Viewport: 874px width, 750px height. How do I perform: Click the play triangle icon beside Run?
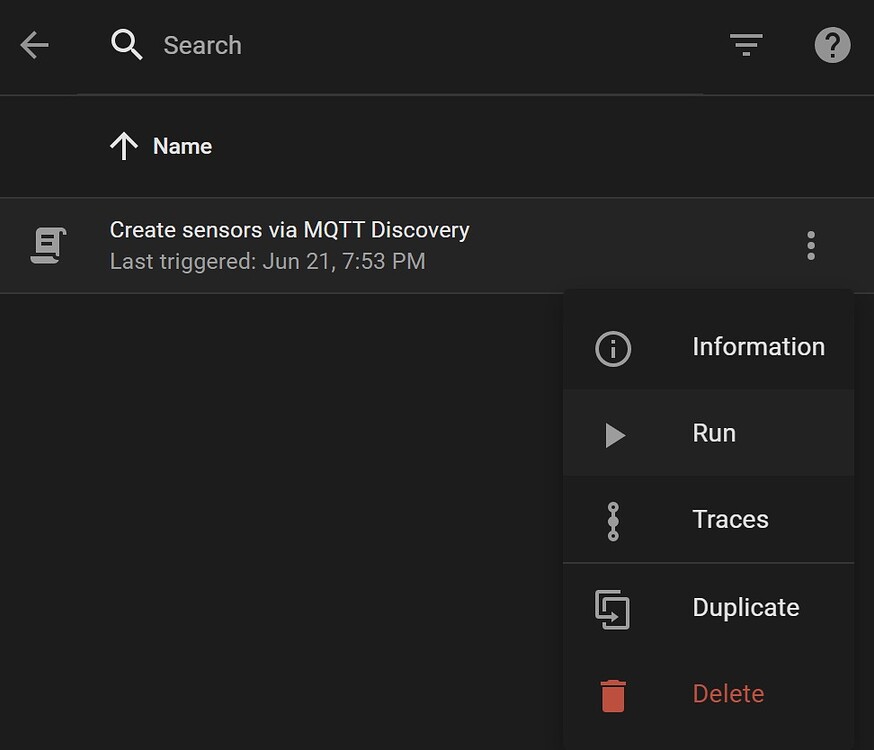point(613,434)
